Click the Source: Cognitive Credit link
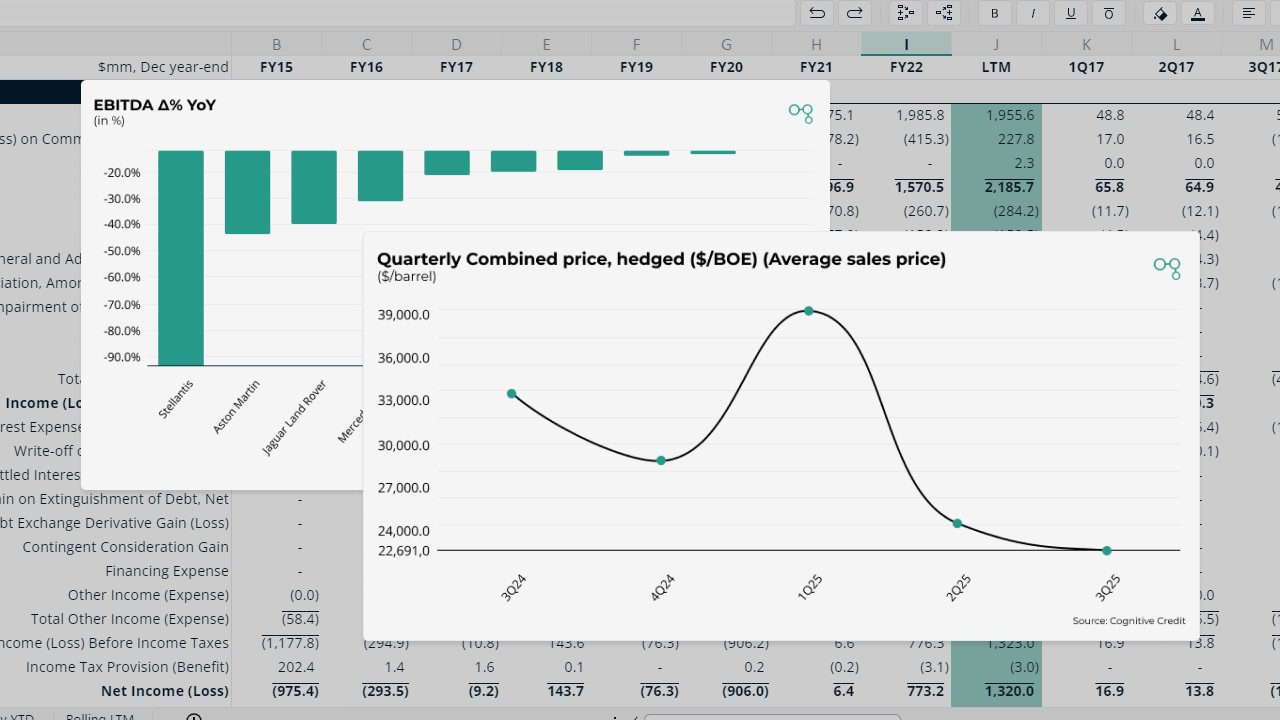This screenshot has height=720, width=1280. click(1129, 620)
